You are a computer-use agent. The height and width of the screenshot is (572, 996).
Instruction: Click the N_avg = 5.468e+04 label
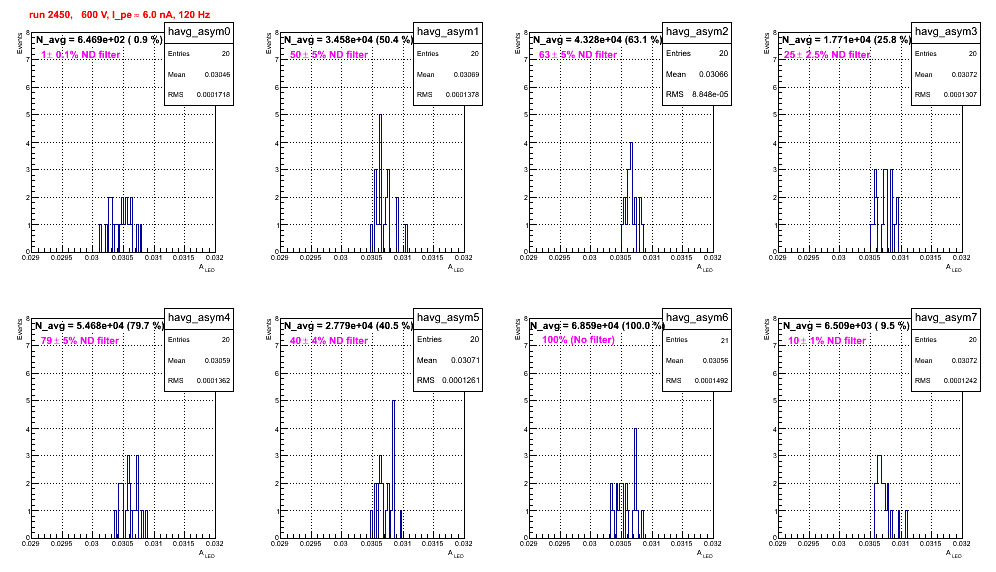(x=99, y=326)
